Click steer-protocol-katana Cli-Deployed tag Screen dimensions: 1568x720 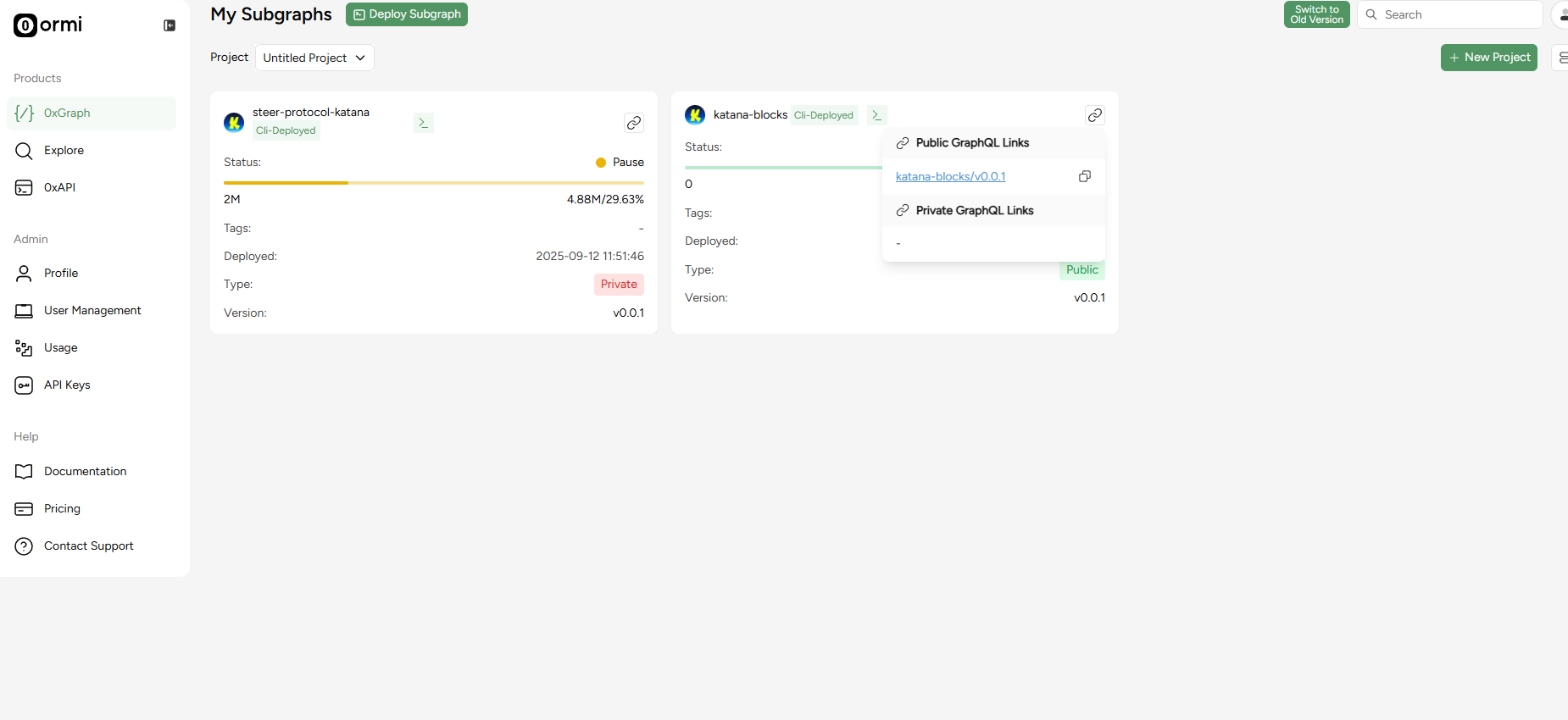[x=286, y=130]
